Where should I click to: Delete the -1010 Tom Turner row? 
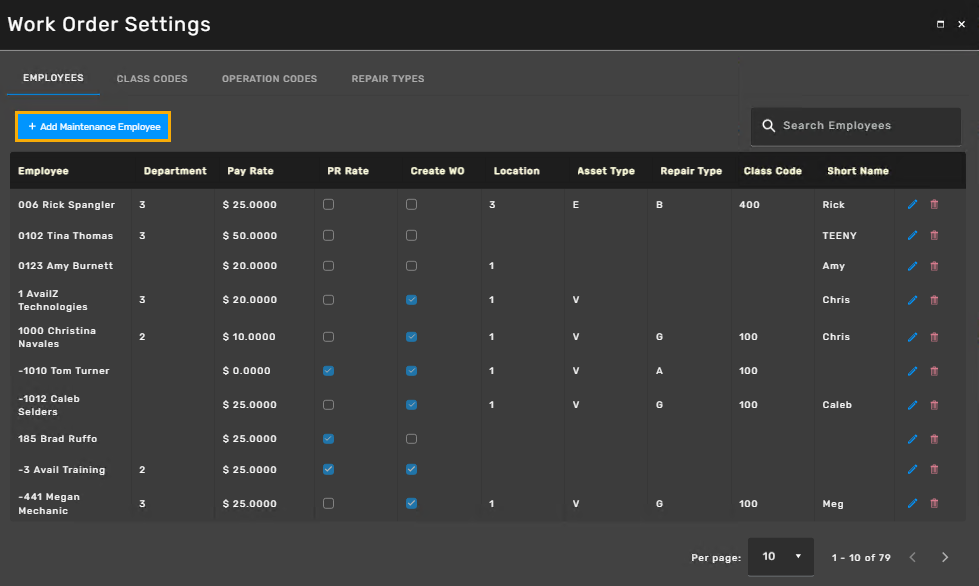(934, 371)
